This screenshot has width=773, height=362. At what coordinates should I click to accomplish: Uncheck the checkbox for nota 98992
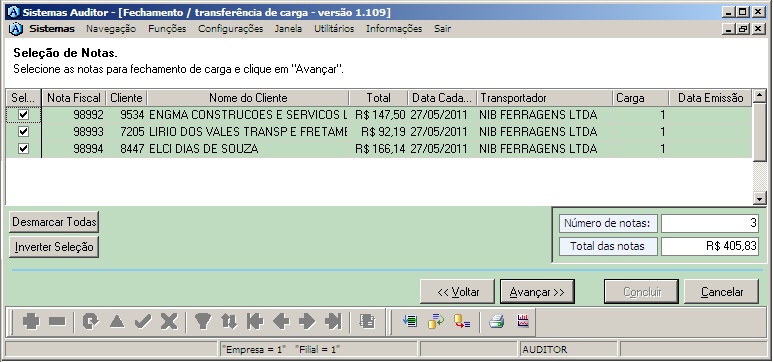tap(23, 115)
